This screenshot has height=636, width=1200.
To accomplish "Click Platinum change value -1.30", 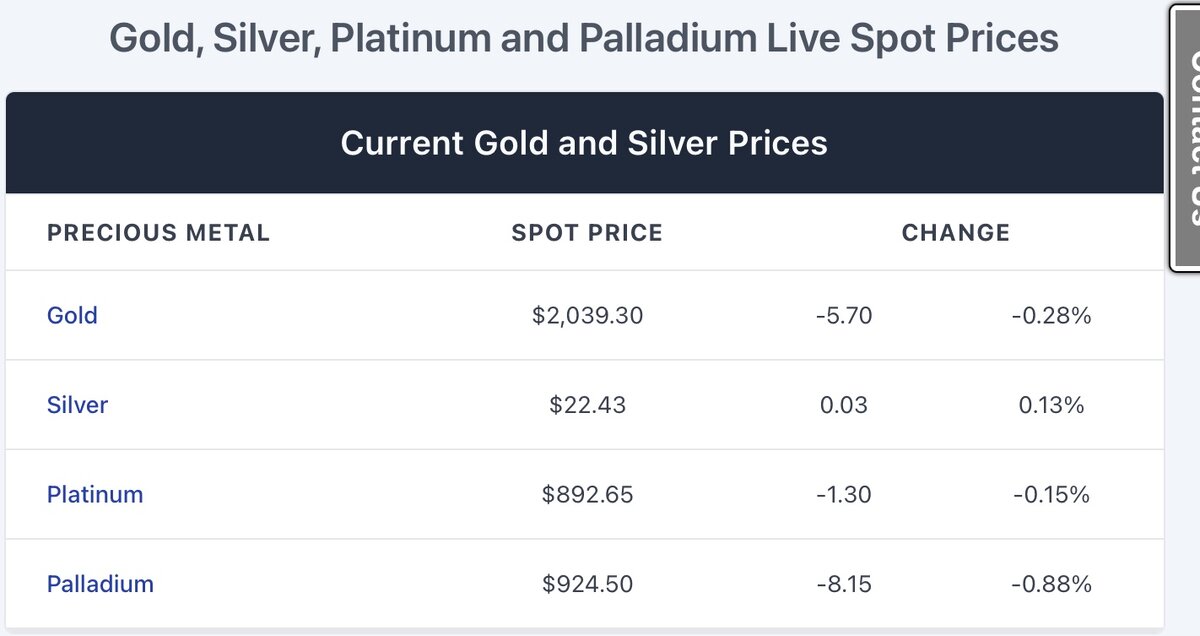I will point(843,494).
